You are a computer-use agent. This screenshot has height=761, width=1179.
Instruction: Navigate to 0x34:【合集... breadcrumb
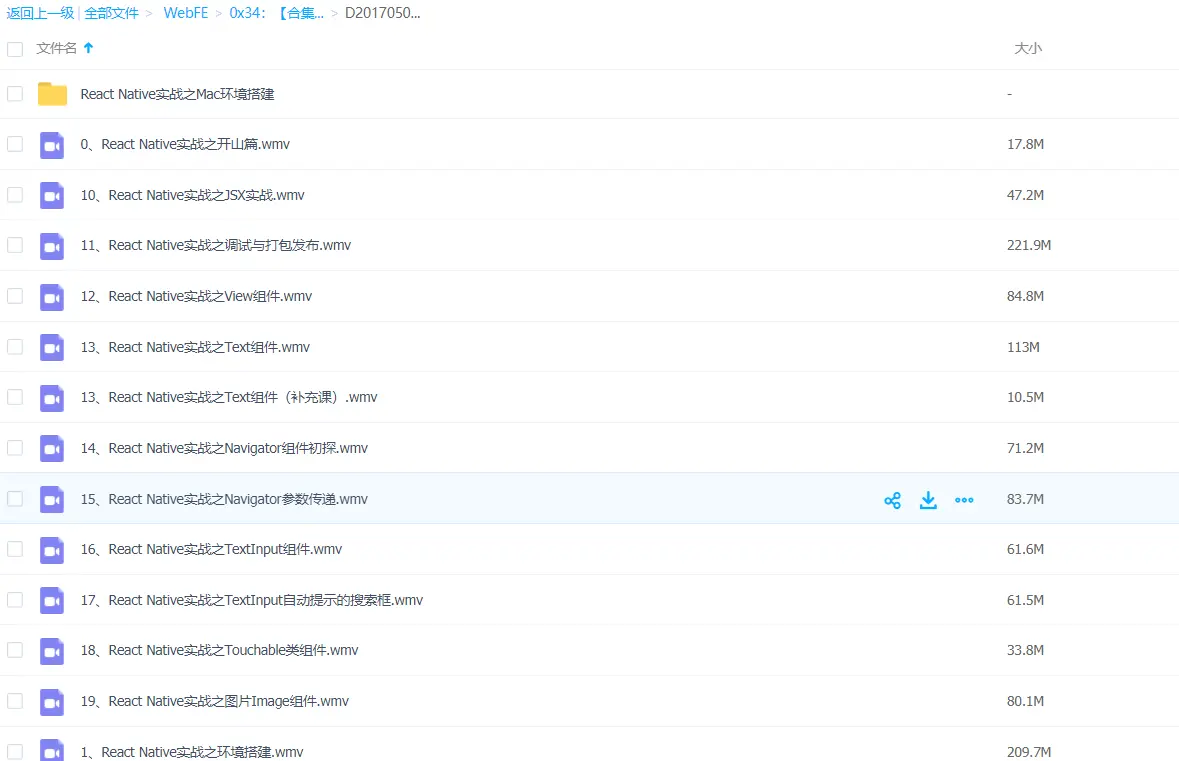[x=277, y=13]
